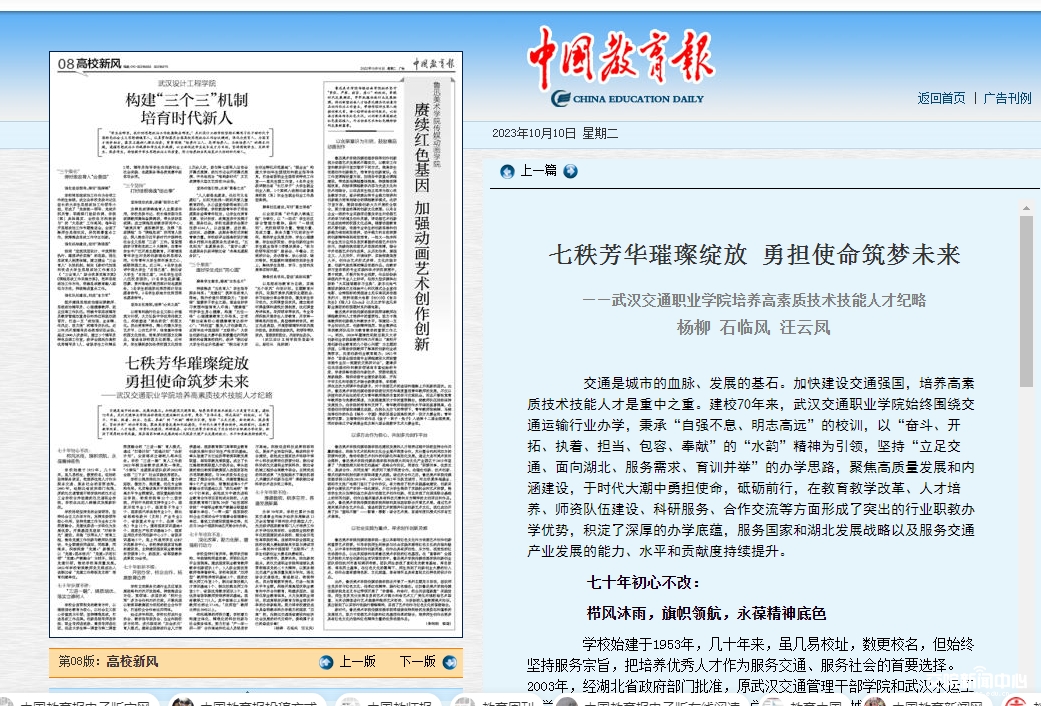Click the article scrollbar's up arrow
Screen dimensions: 1041x706
point(1026,209)
